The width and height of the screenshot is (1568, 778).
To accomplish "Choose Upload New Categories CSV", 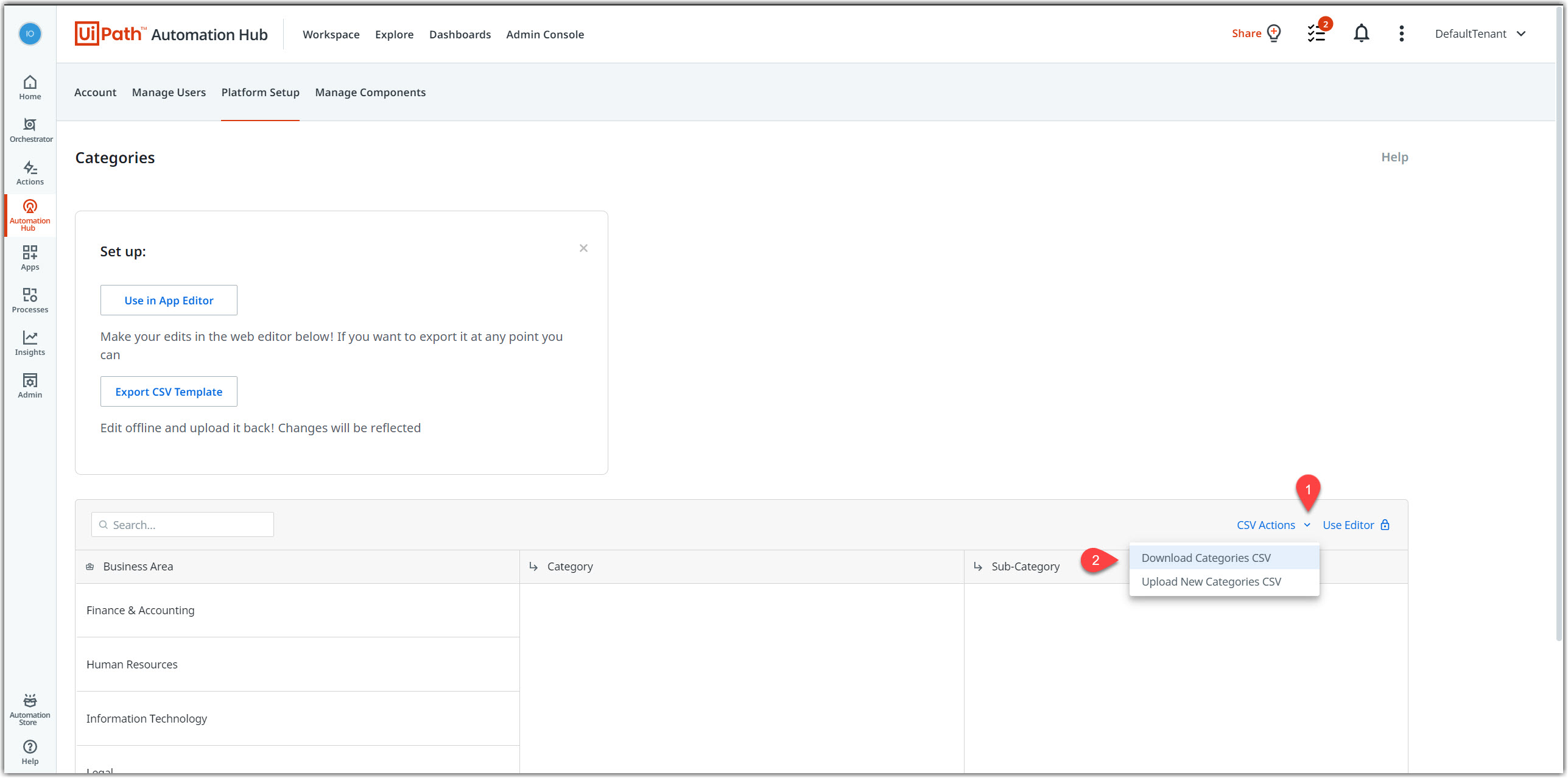I will pyautogui.click(x=1224, y=581).
